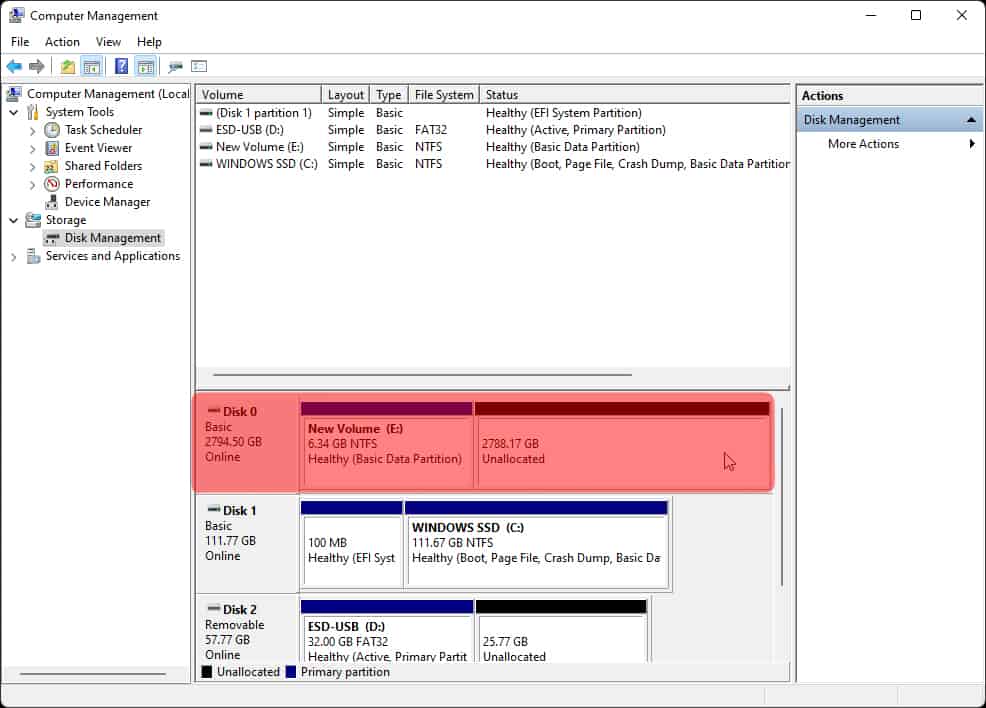This screenshot has width=986, height=708.
Task: Select the 2788.17 GB Unallocated space on Disk 0
Action: coord(623,445)
